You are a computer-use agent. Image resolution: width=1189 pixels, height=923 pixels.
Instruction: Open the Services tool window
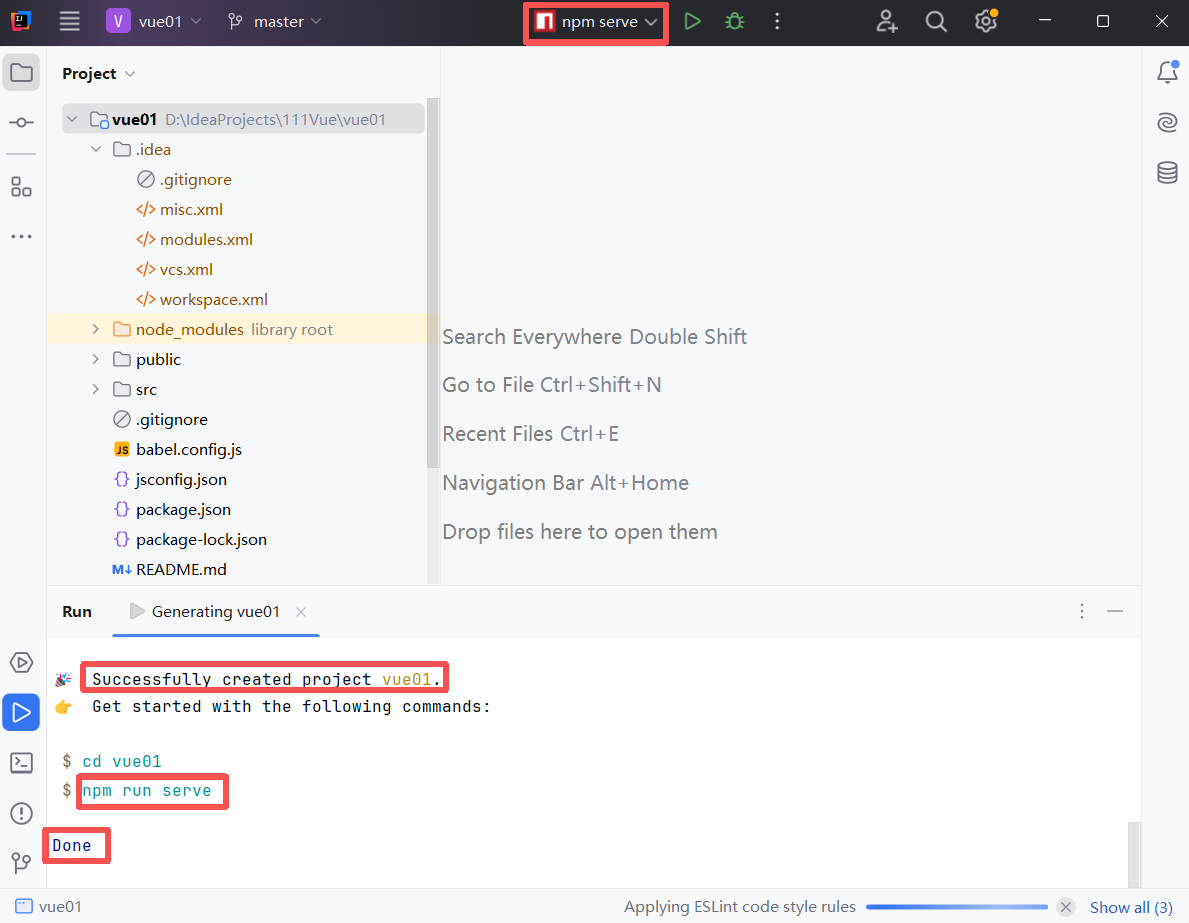(21, 662)
